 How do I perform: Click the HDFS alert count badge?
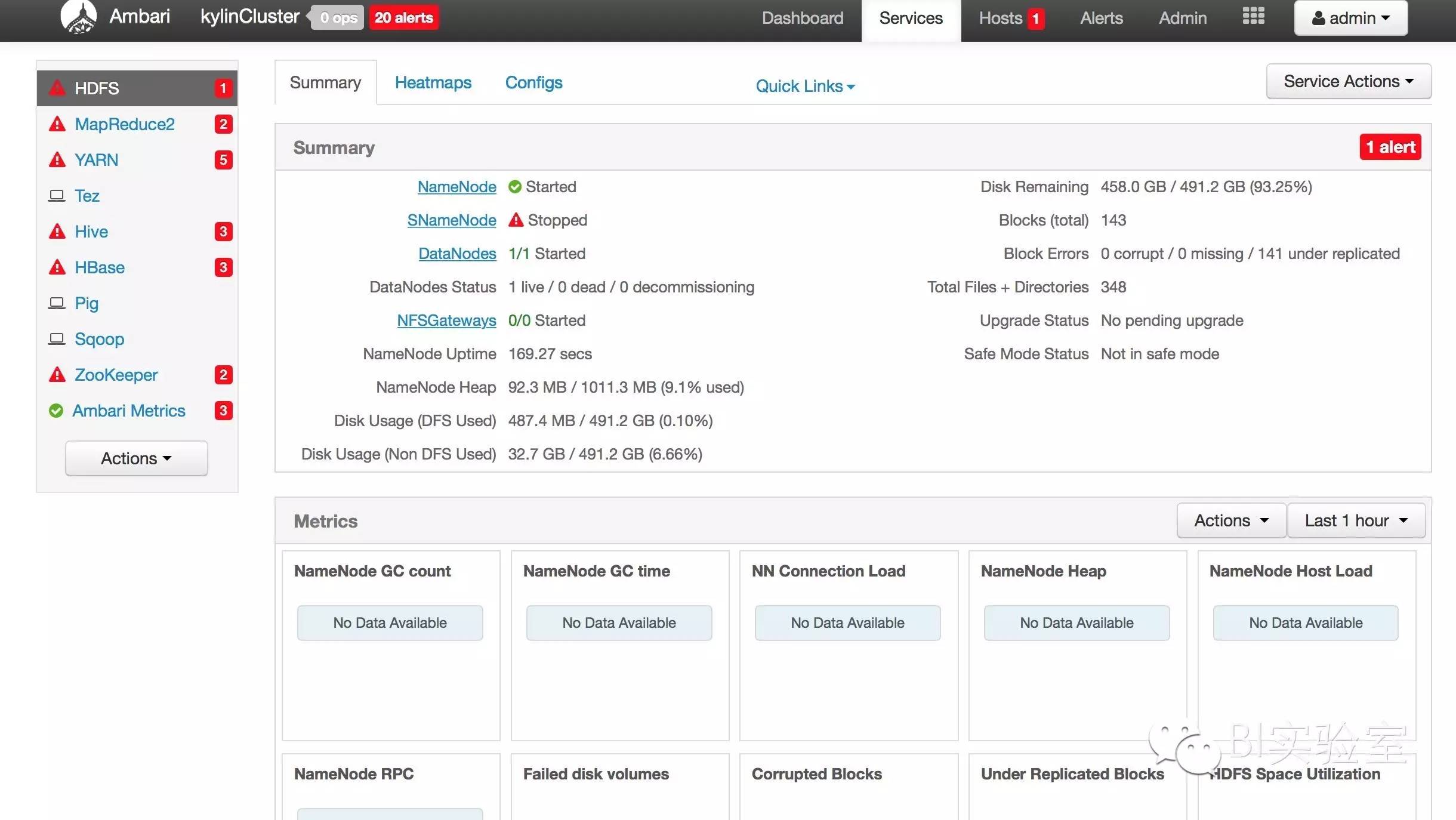point(223,88)
